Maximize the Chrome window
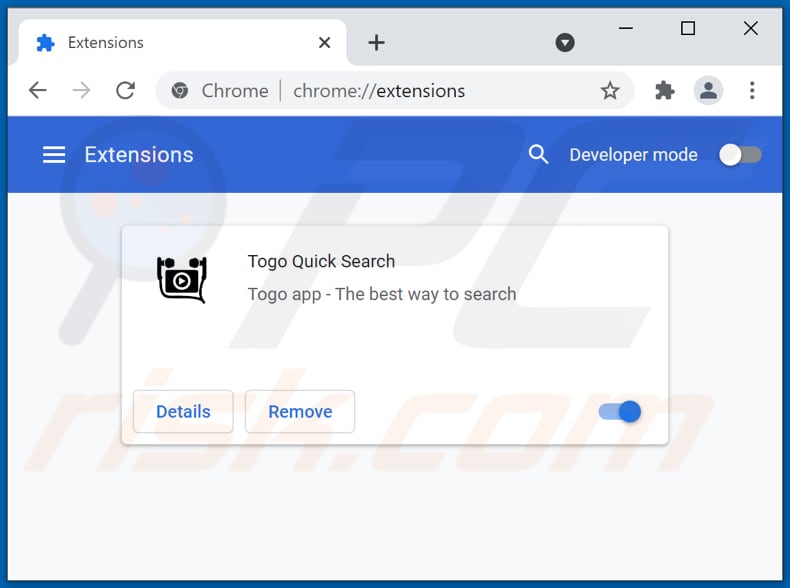 click(x=688, y=28)
